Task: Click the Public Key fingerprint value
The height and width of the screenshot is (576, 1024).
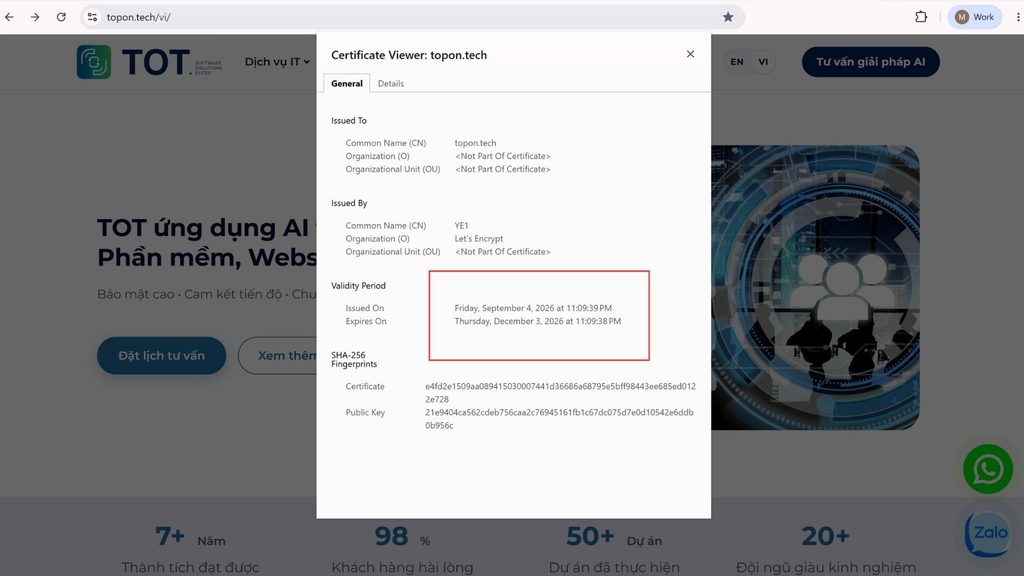Action: (559, 419)
